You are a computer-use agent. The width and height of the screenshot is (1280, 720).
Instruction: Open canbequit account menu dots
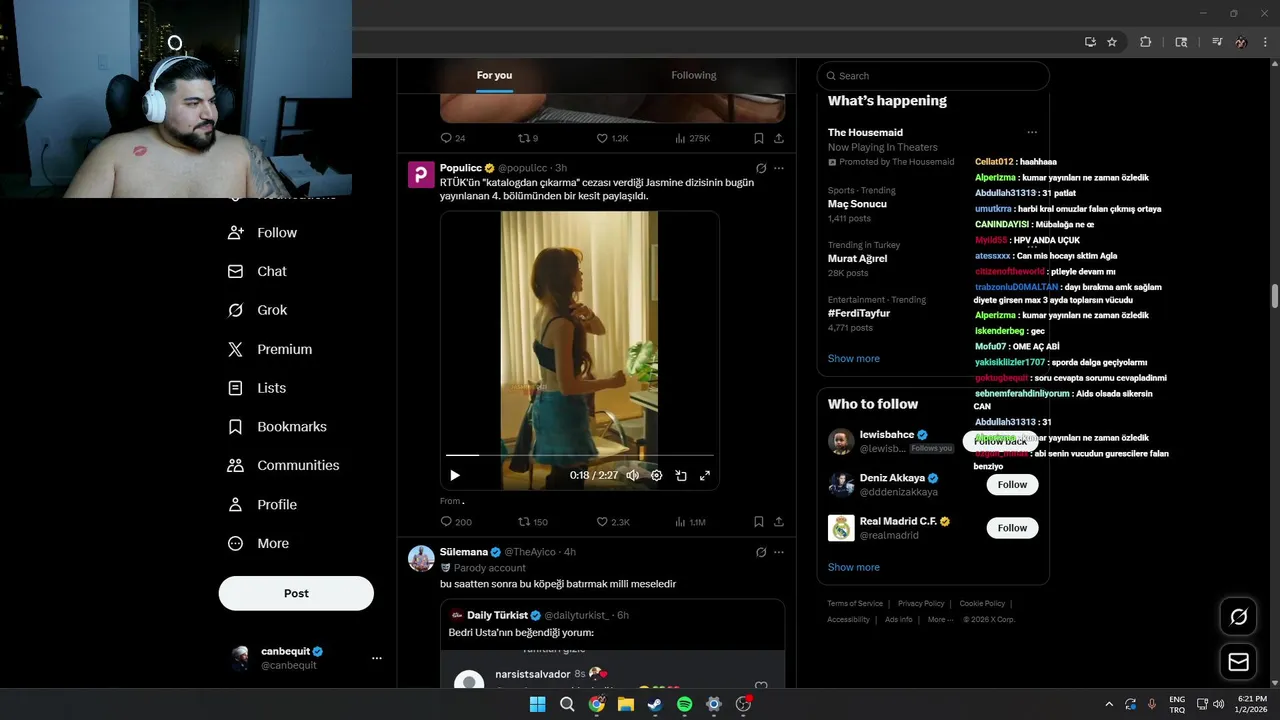pyautogui.click(x=377, y=658)
